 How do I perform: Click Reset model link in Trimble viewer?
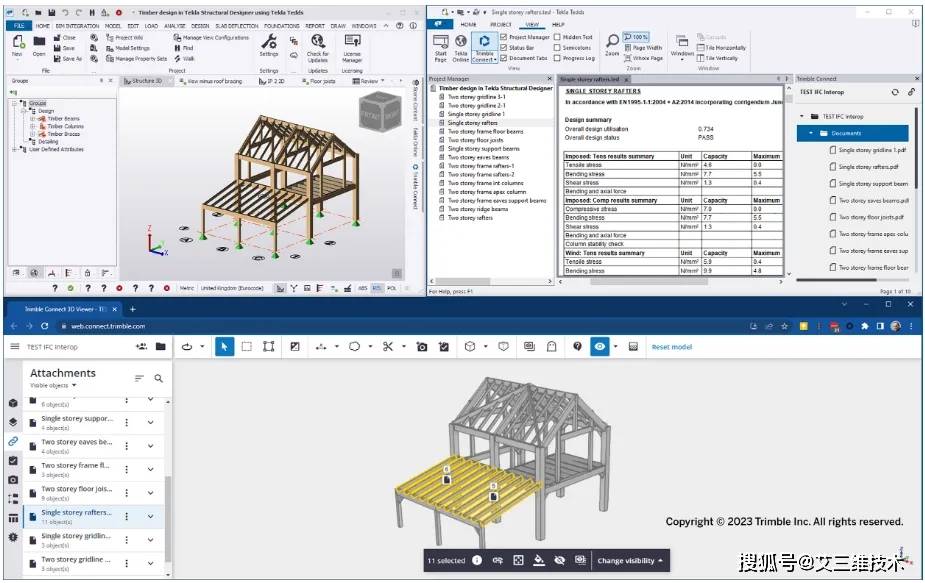[671, 347]
